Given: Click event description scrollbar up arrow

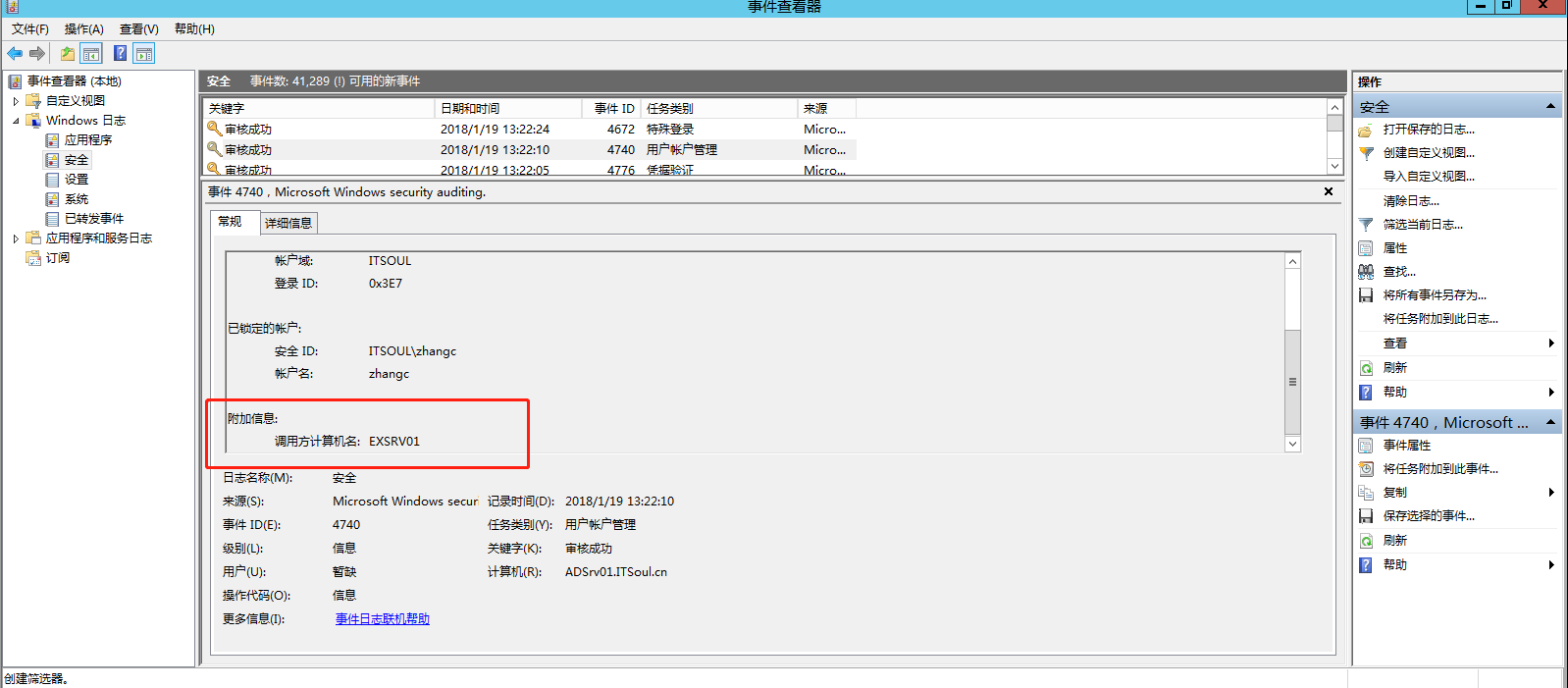Looking at the screenshot, I should point(1292,261).
